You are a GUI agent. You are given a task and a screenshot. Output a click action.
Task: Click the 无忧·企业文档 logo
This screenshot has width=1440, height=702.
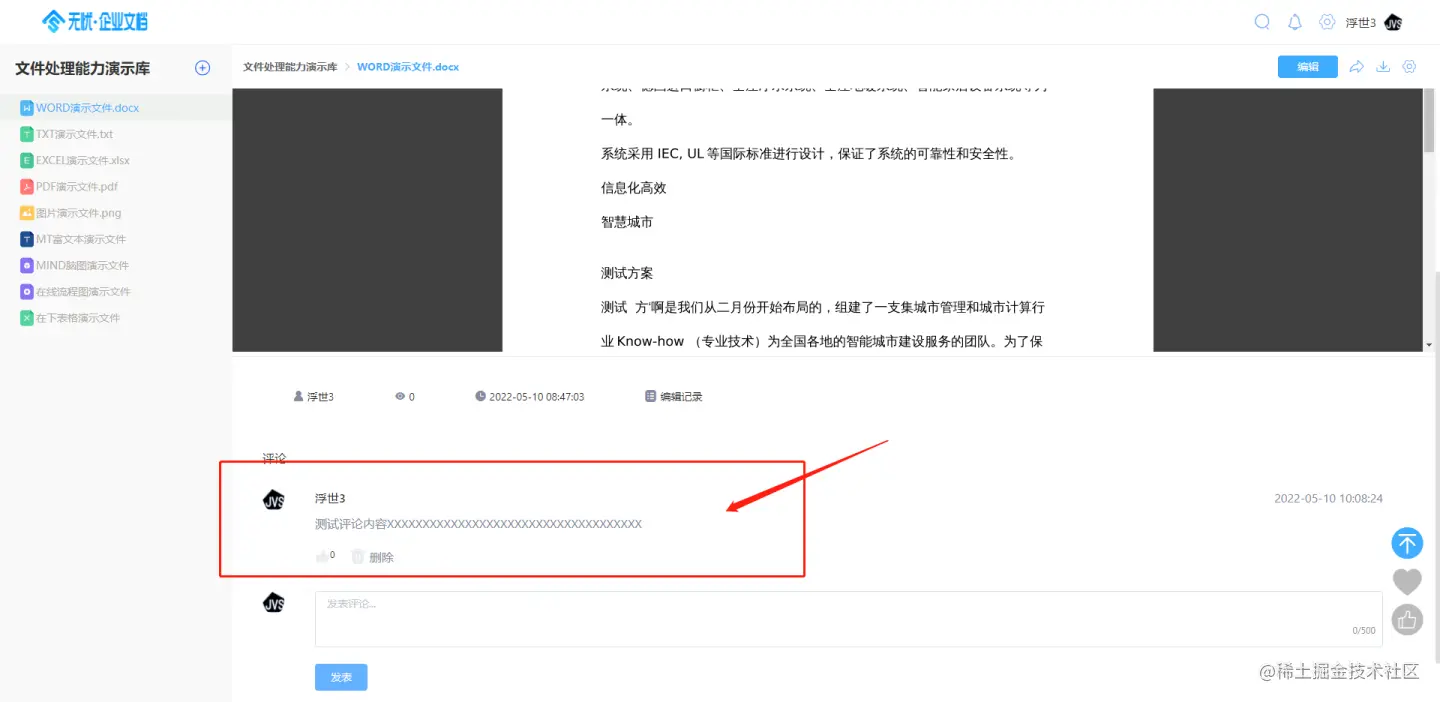point(95,21)
